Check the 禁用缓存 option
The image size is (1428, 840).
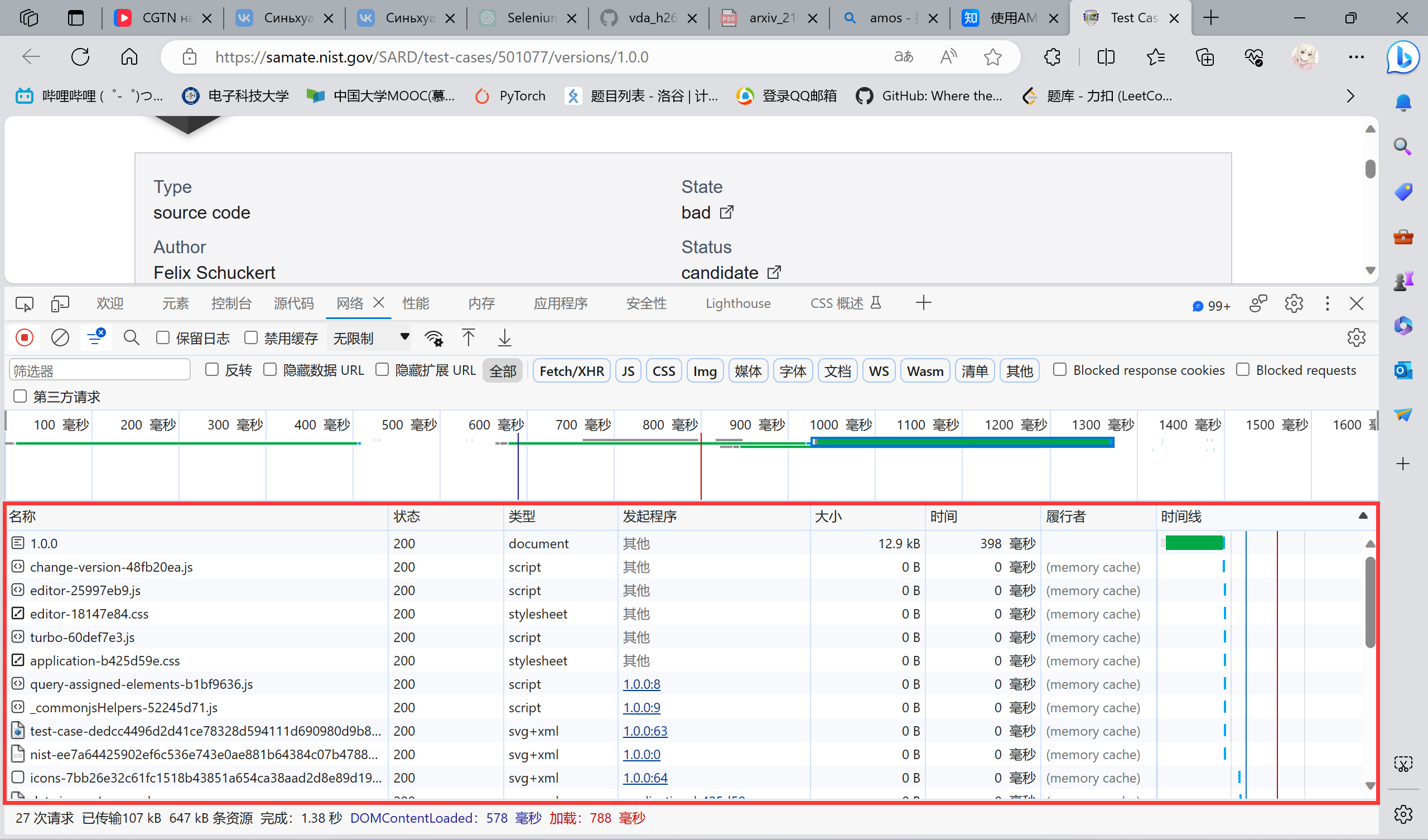click(x=251, y=338)
